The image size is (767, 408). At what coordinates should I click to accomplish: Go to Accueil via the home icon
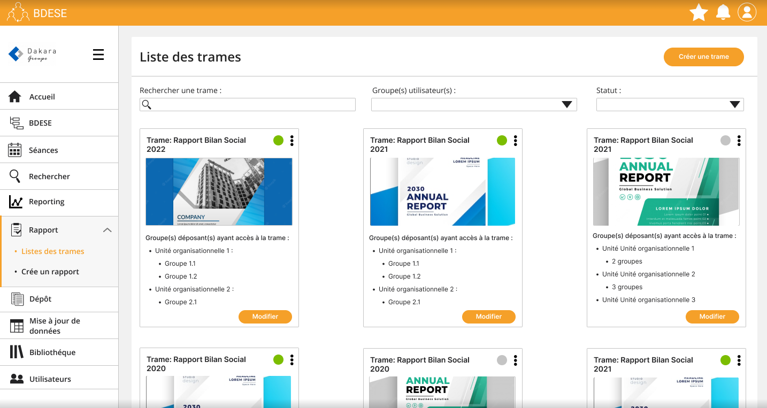coord(15,97)
